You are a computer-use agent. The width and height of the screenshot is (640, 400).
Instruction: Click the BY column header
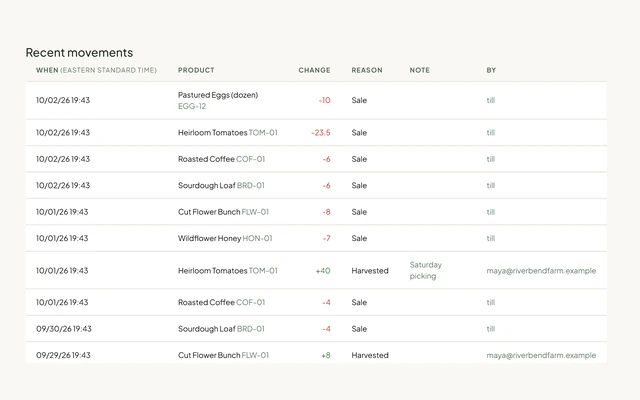[x=491, y=70]
